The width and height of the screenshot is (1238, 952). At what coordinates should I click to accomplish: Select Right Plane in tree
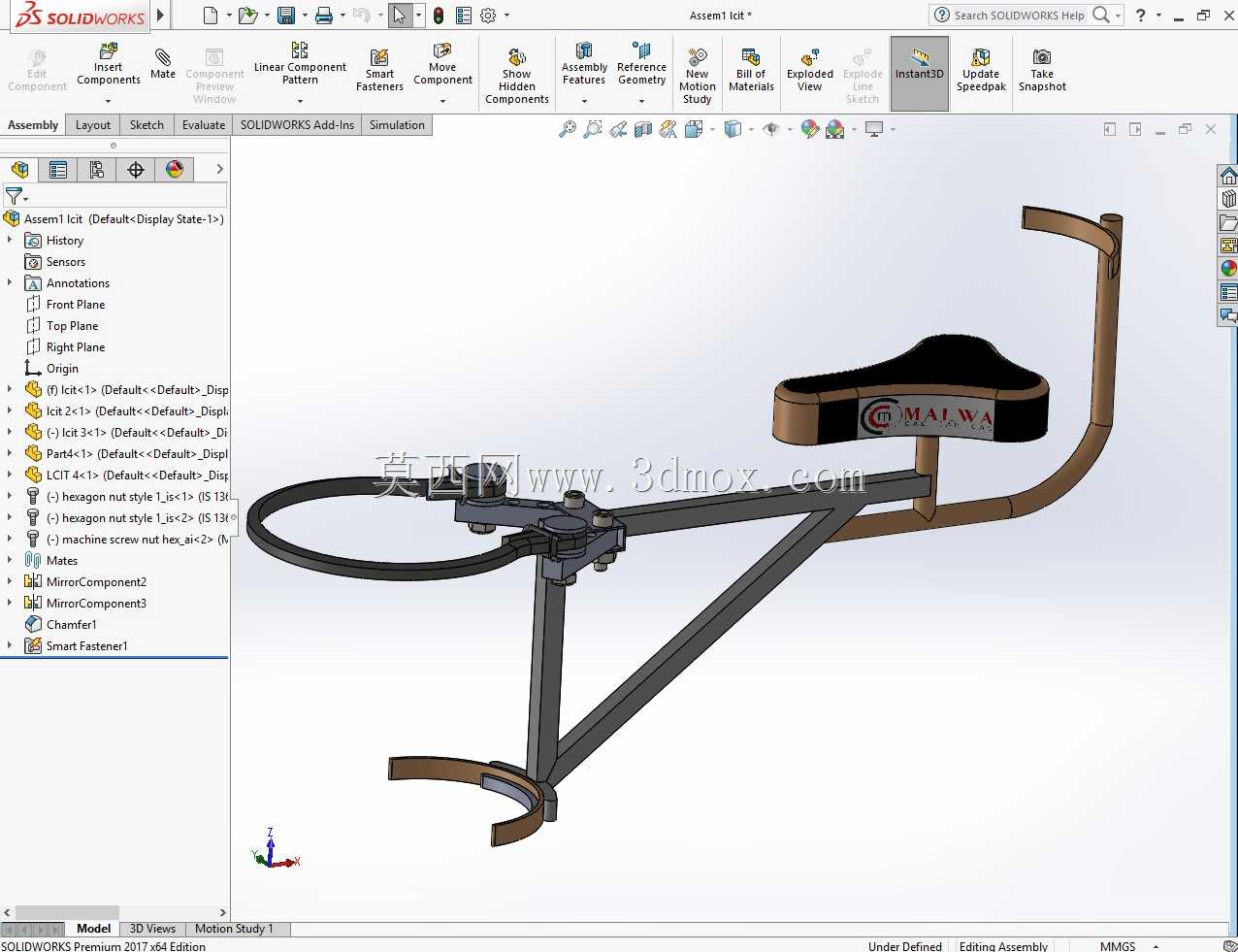76,347
